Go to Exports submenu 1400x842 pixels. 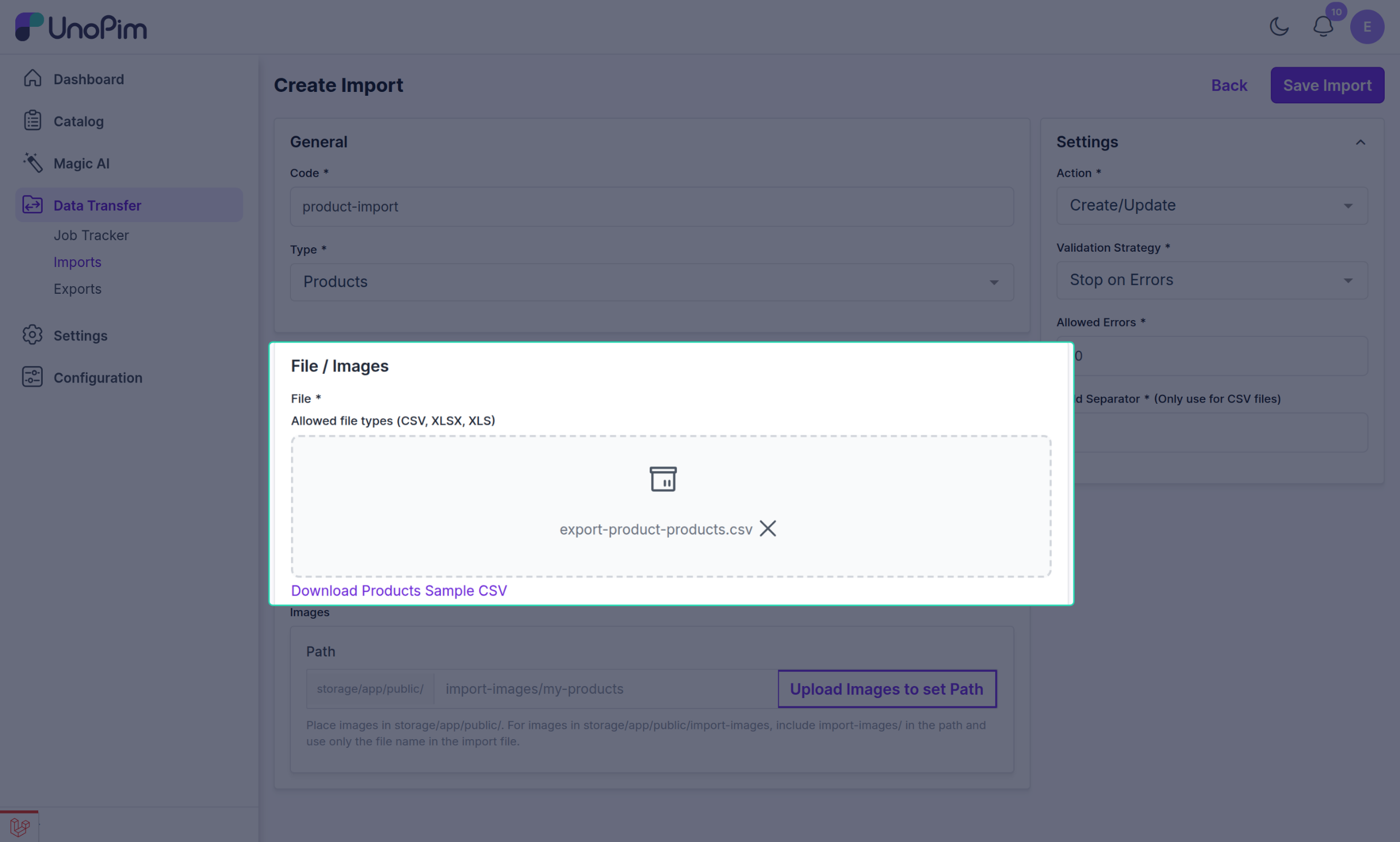tap(77, 288)
